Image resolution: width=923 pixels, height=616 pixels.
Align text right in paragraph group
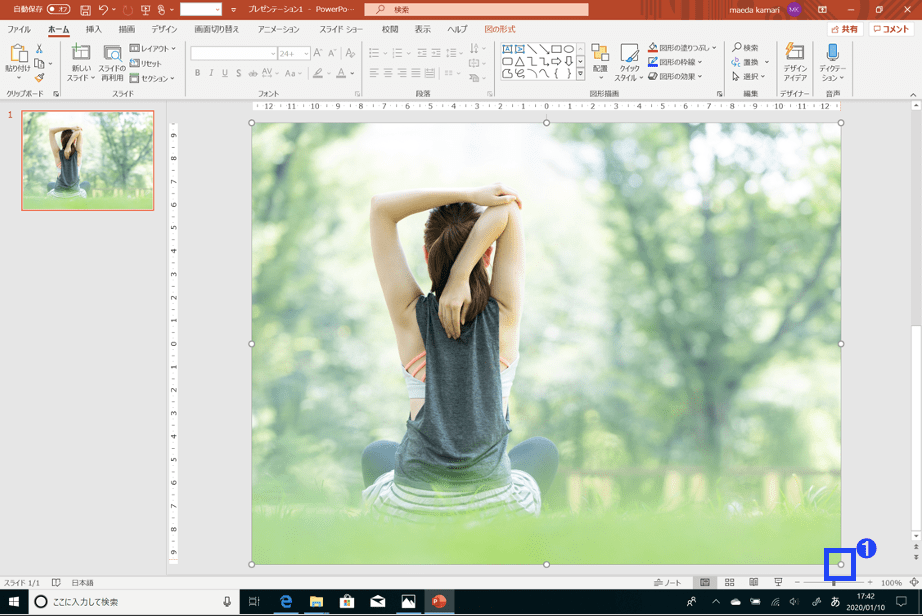[x=402, y=73]
